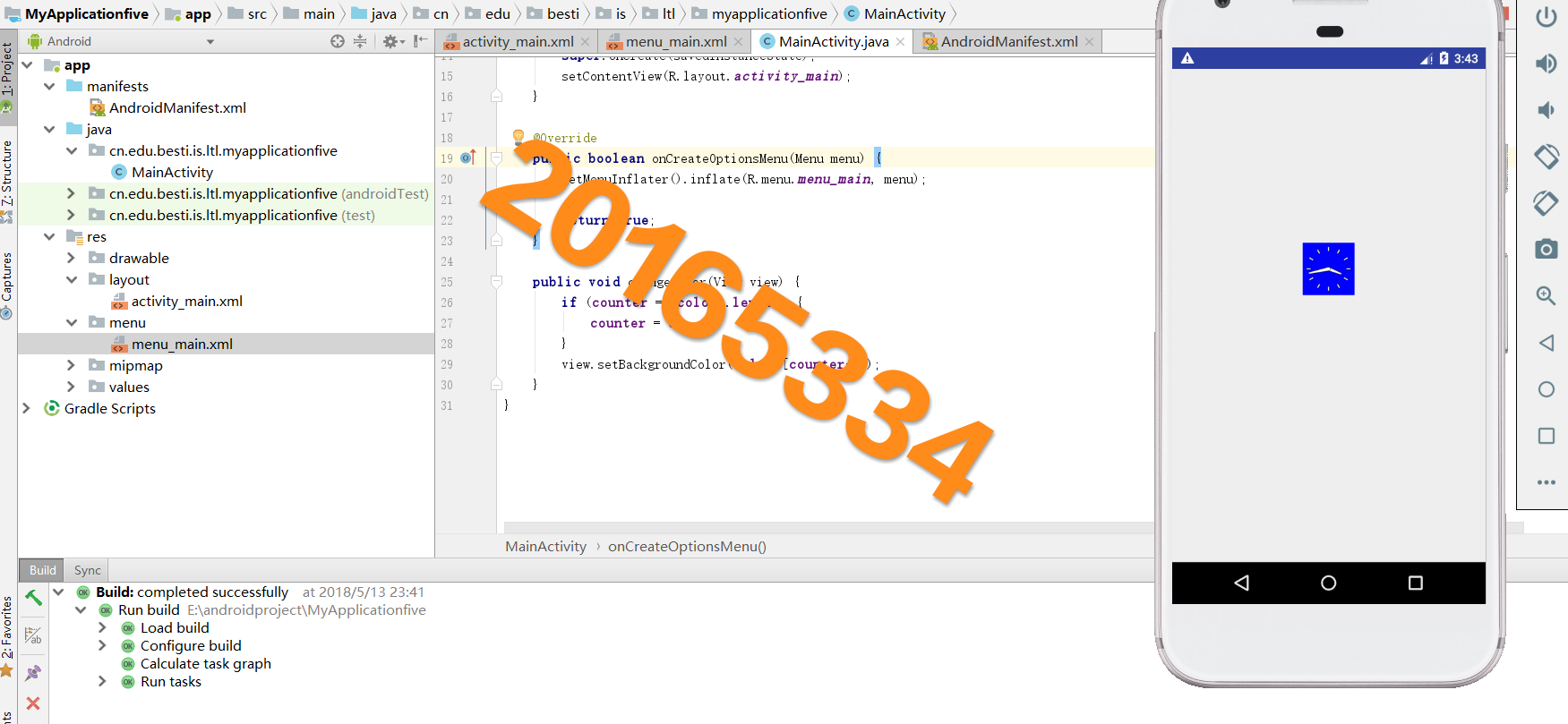Lower volume with emulator volume down icon
1568x724 pixels.
(1546, 110)
